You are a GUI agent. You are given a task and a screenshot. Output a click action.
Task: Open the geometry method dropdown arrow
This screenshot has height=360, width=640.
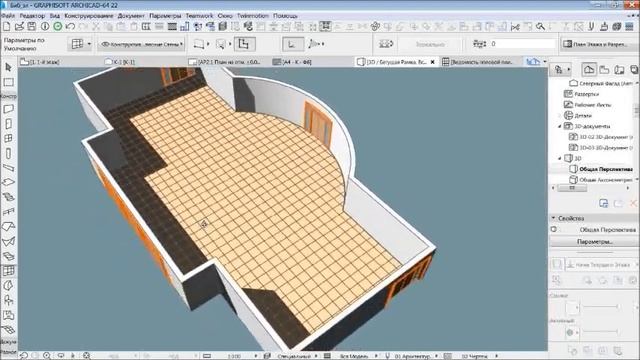click(208, 44)
